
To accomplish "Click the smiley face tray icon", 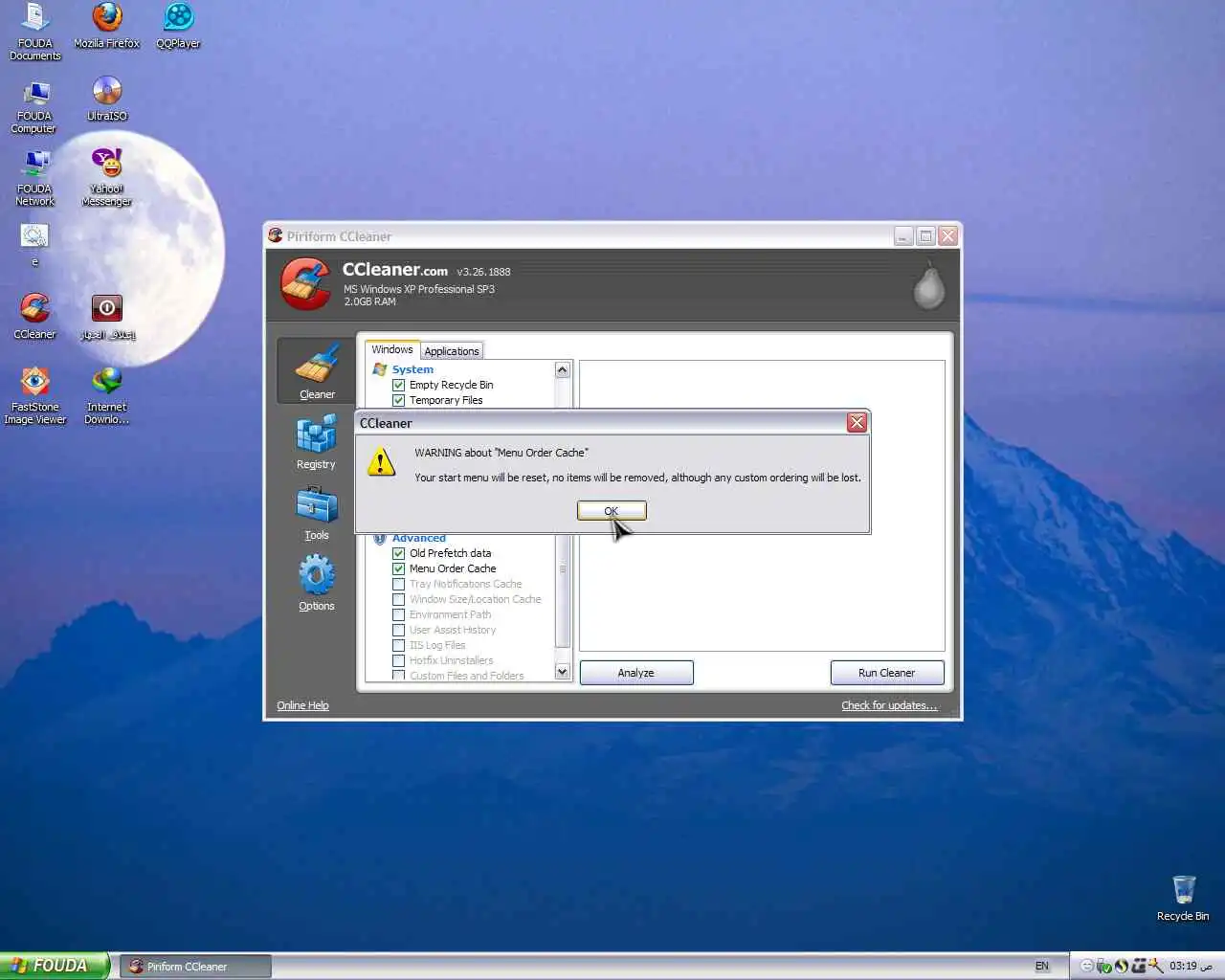I will pos(1087,966).
